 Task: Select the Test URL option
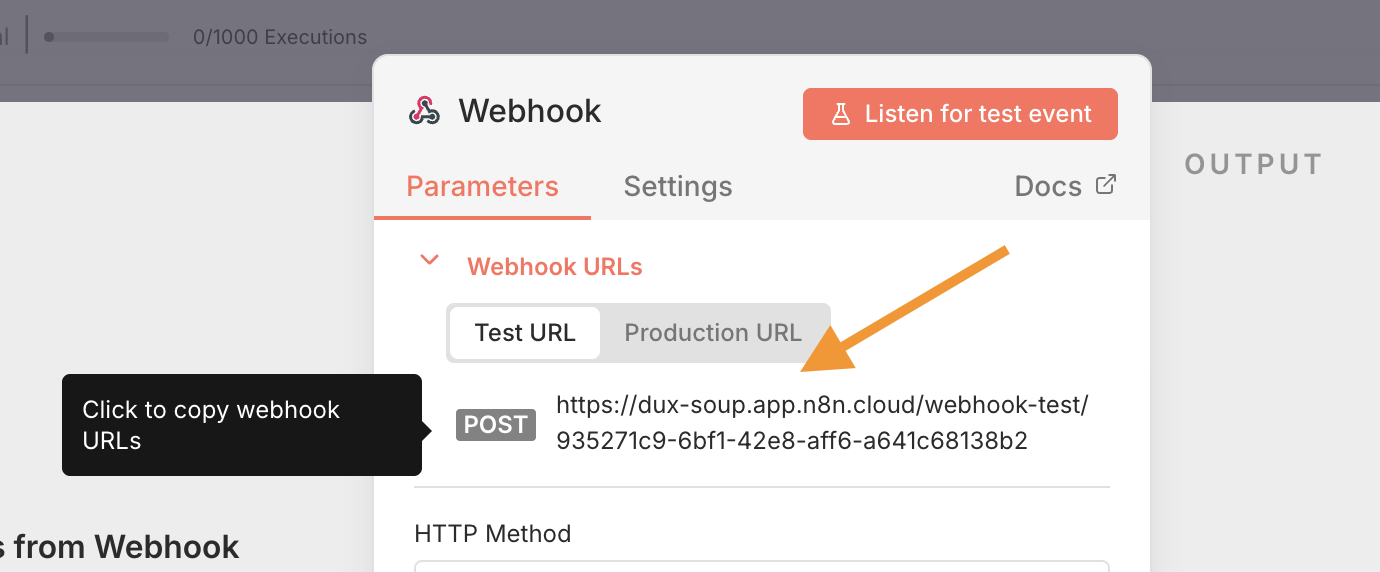click(x=525, y=333)
